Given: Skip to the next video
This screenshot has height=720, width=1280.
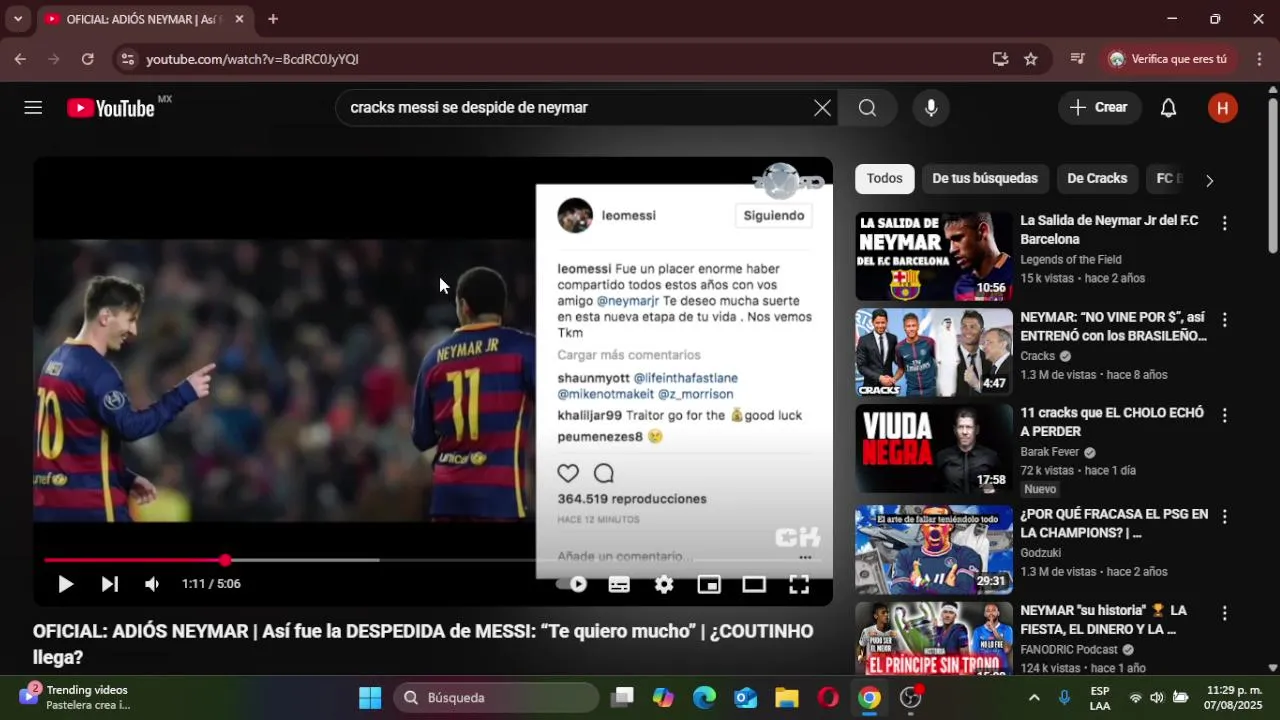Looking at the screenshot, I should tap(109, 584).
